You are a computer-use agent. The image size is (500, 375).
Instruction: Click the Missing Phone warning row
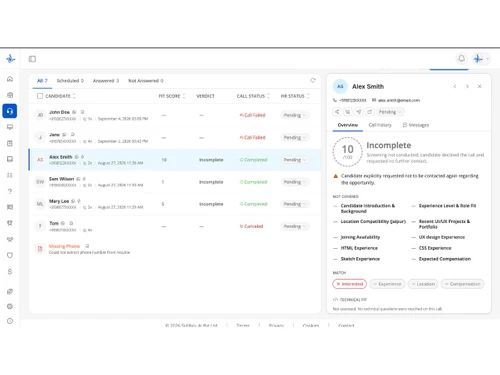pos(175,249)
